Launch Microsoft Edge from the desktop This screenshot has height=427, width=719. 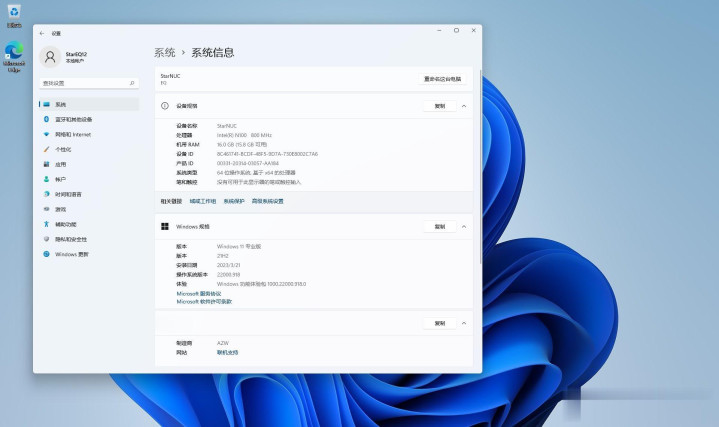pos(14,56)
